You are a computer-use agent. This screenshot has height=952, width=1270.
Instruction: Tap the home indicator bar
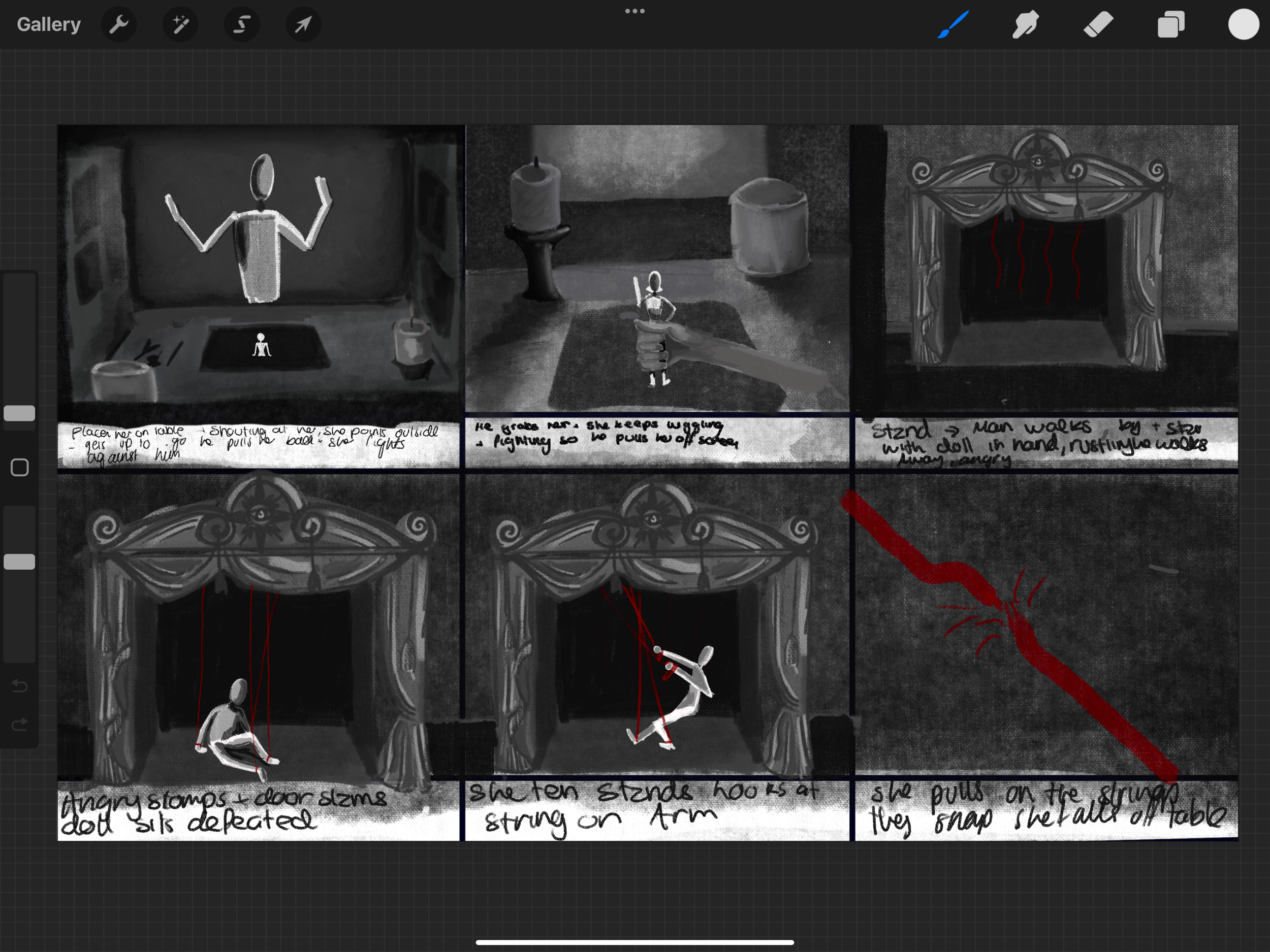pos(634,942)
